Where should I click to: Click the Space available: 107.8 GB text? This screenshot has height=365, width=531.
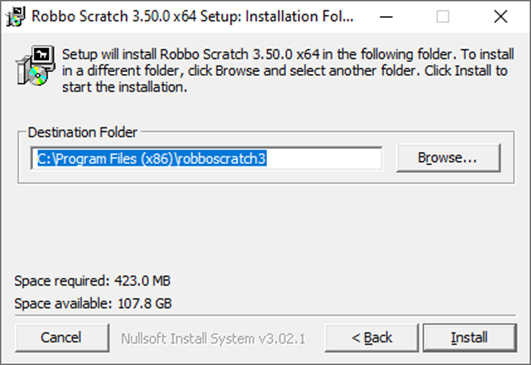93,303
